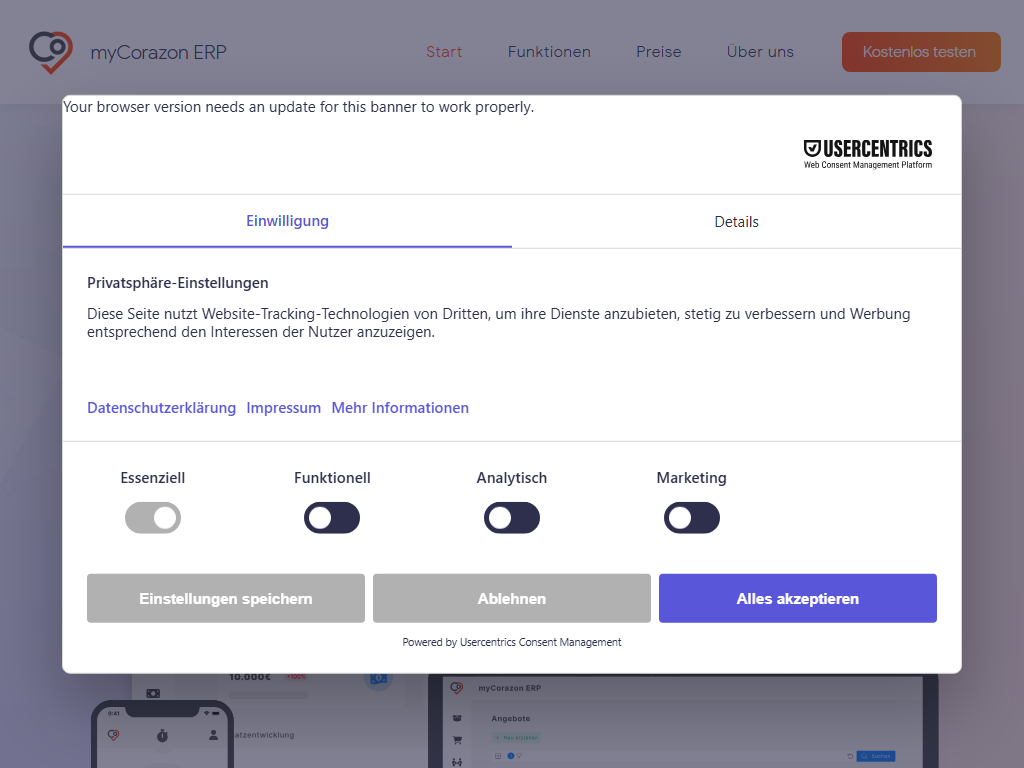Enable the Analytisch cookies toggle
This screenshot has width=1024, height=768.
pyautogui.click(x=512, y=518)
